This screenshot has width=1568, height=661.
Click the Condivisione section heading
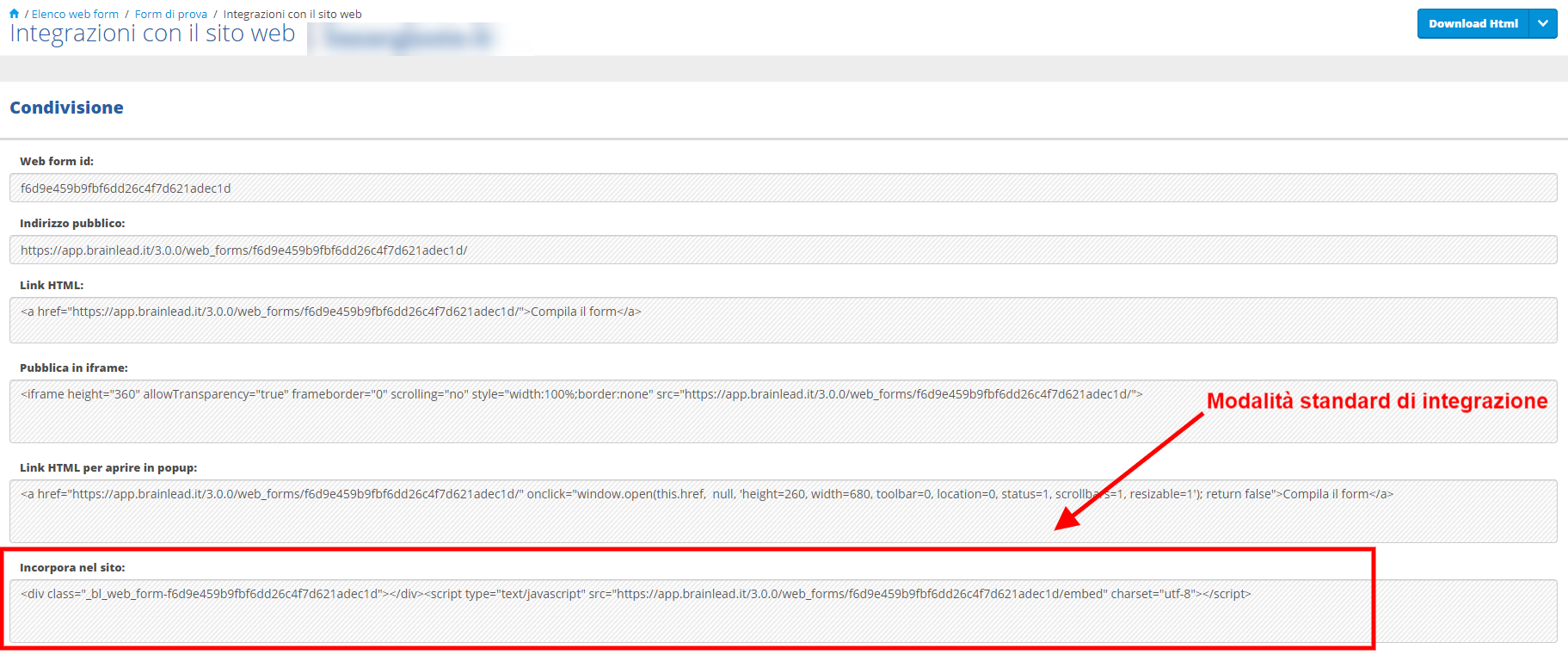point(66,108)
